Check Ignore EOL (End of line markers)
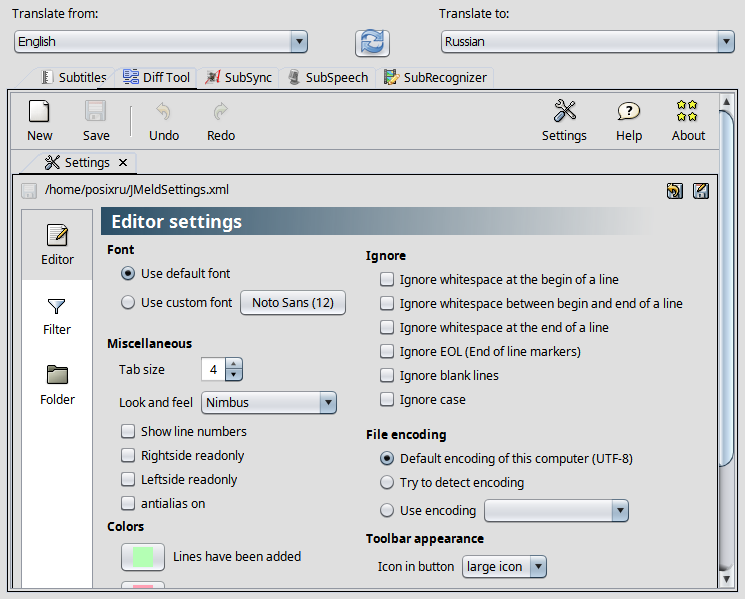Image resolution: width=745 pixels, height=599 pixels. (387, 352)
